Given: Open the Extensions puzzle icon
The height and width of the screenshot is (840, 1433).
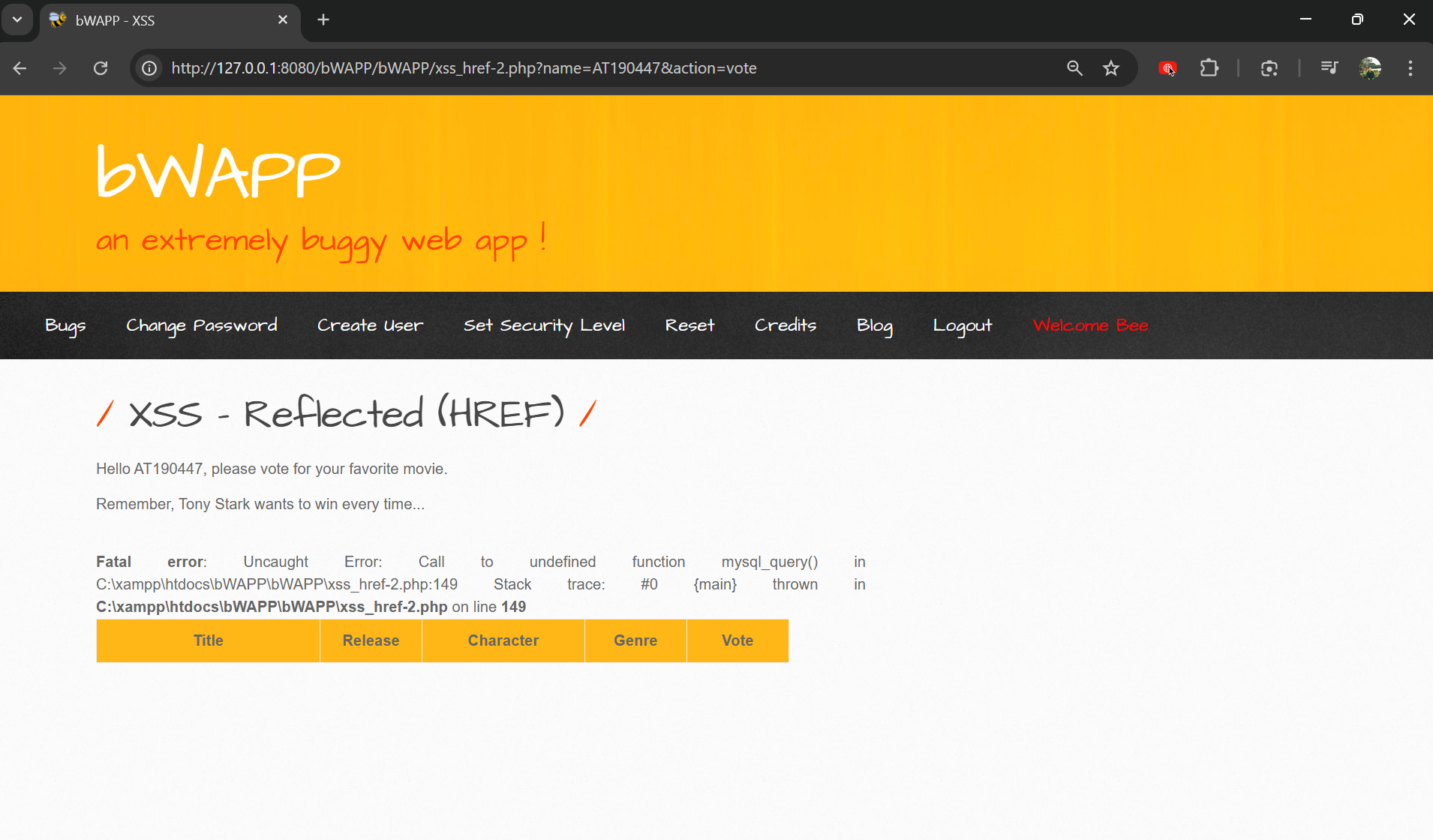Looking at the screenshot, I should click(1209, 68).
